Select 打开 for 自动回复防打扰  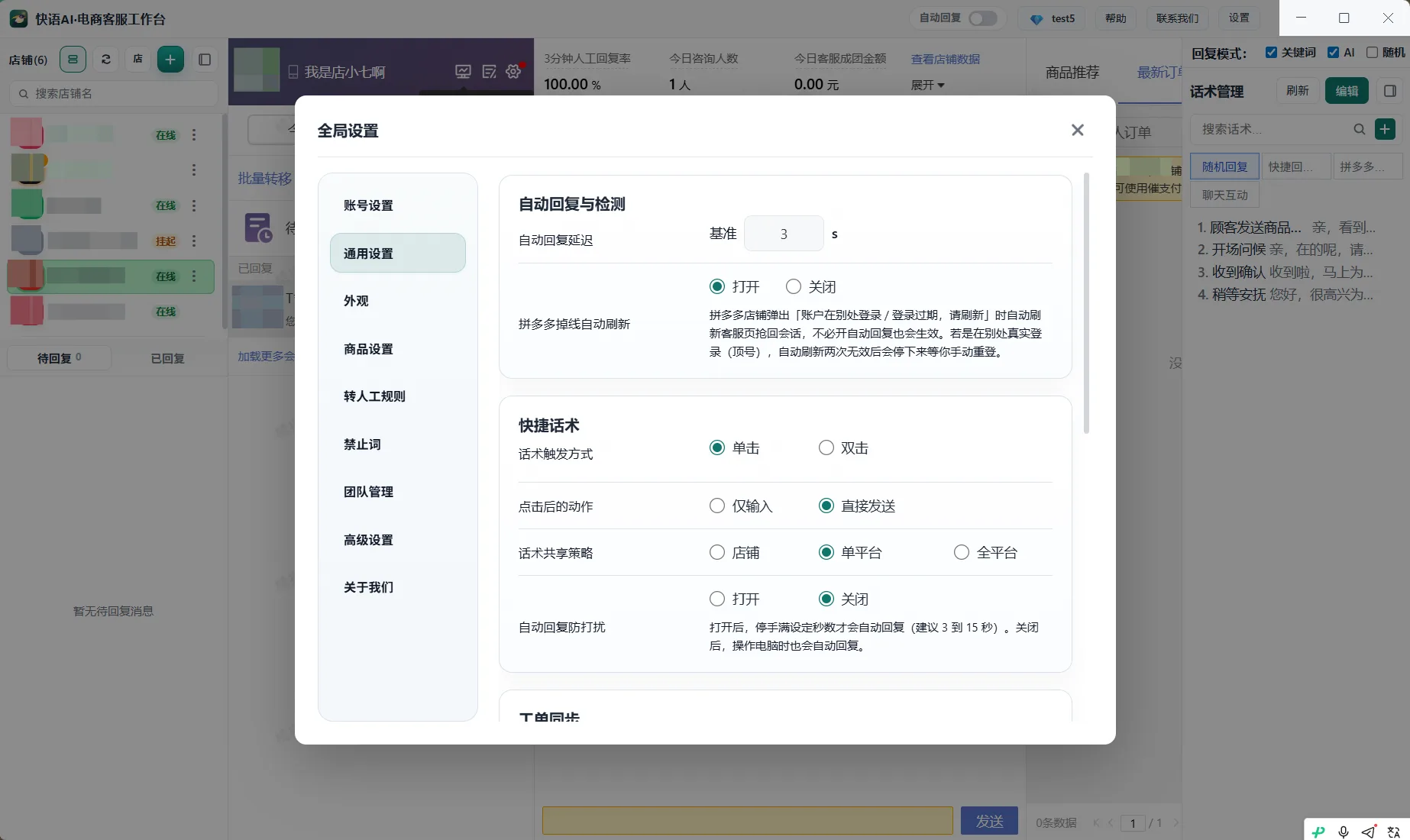[x=716, y=599]
